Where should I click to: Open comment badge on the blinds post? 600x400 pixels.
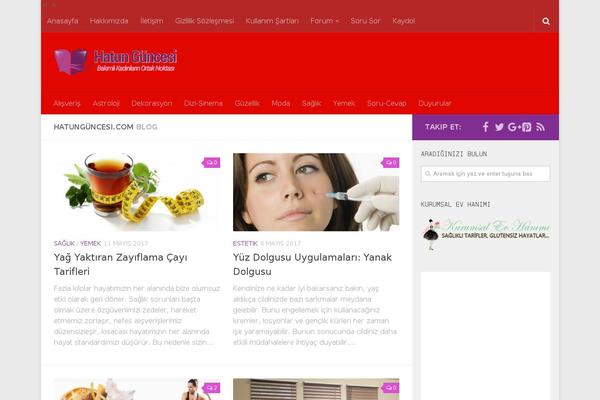click(x=391, y=388)
